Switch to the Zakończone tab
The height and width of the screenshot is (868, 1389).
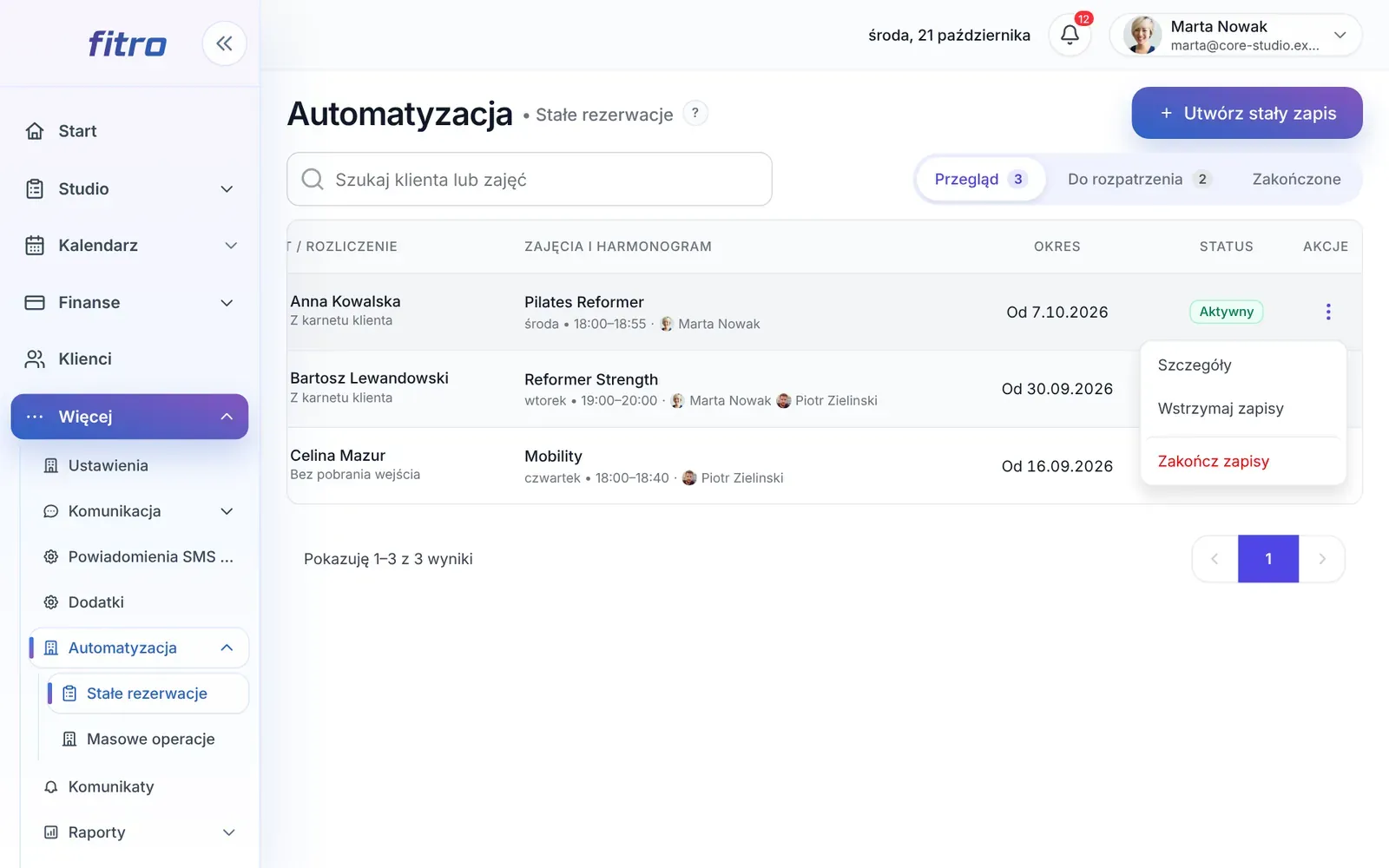pos(1296,179)
